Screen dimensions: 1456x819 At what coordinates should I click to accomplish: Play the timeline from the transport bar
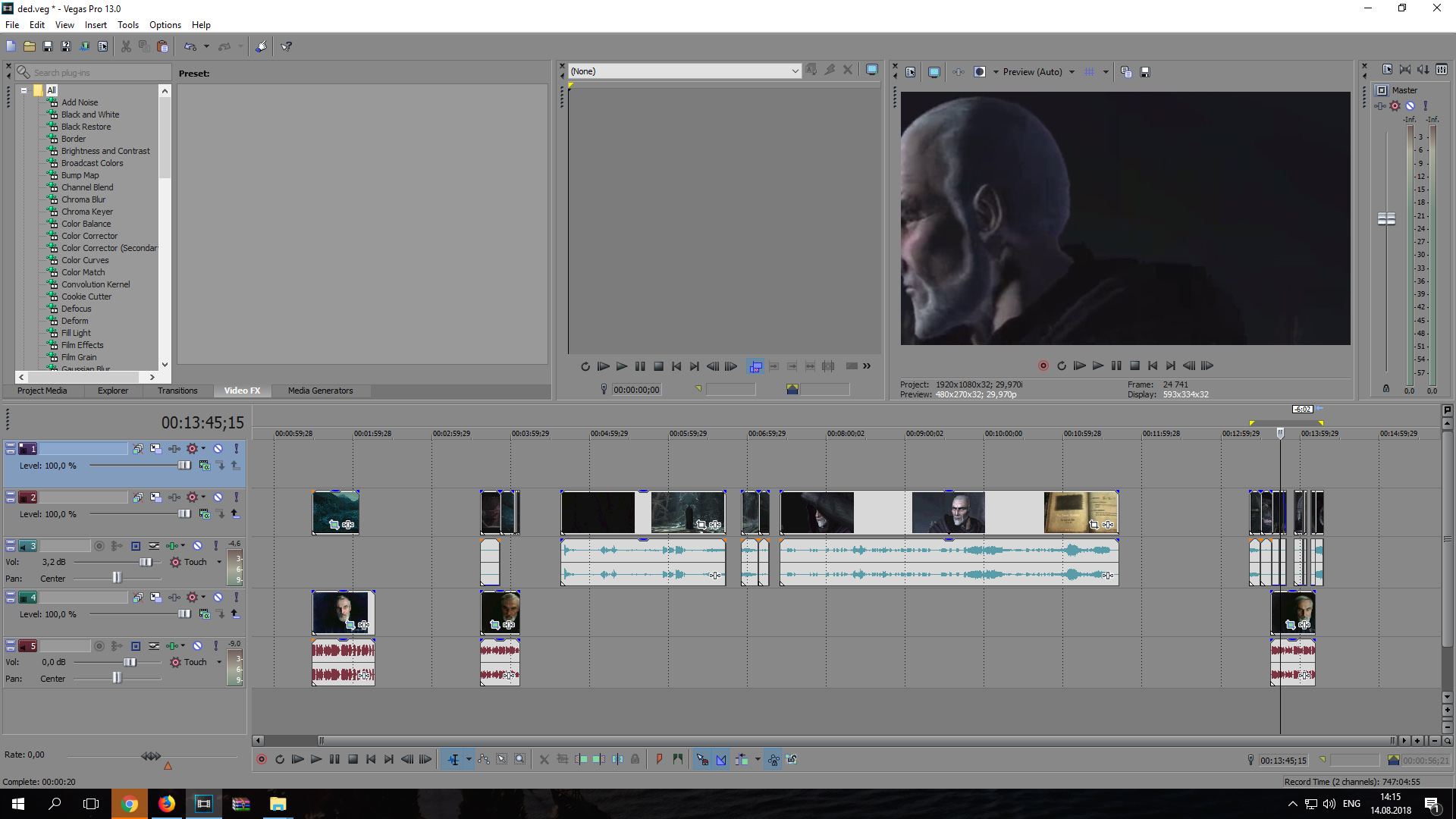pos(316,759)
